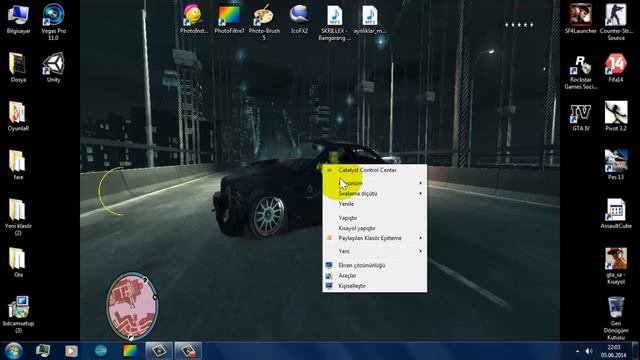The height and width of the screenshot is (360, 640).
Task: Select the bdcamsetup (3) installer icon
Action: tap(18, 314)
